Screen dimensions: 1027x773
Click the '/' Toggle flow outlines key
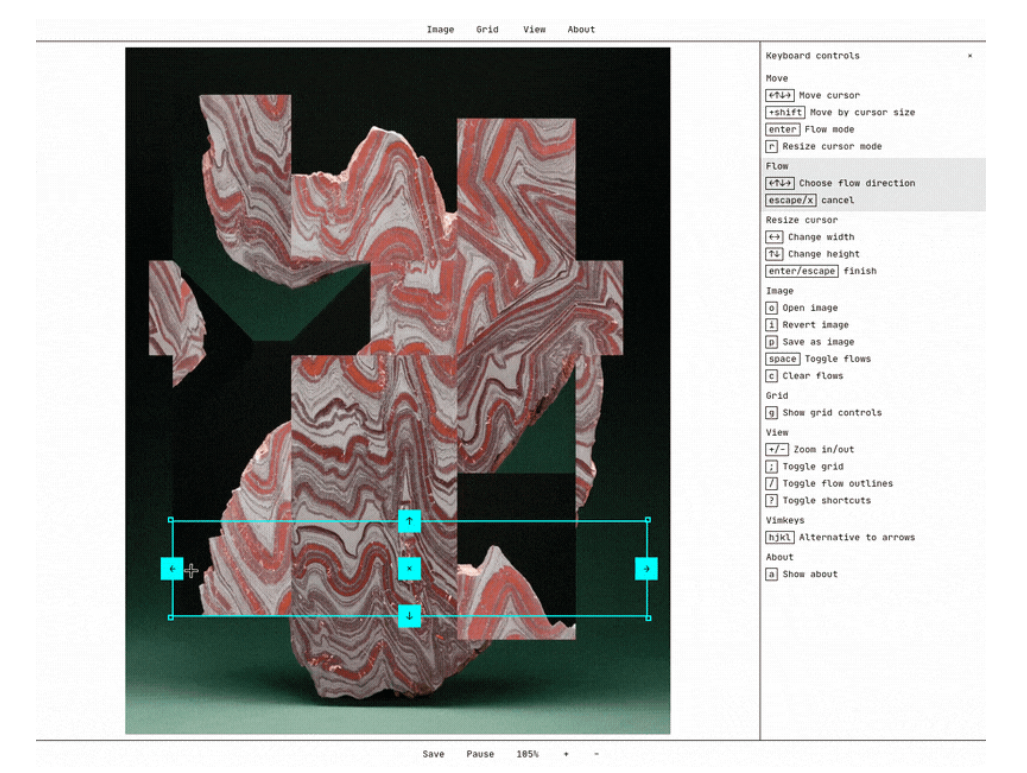coord(772,484)
